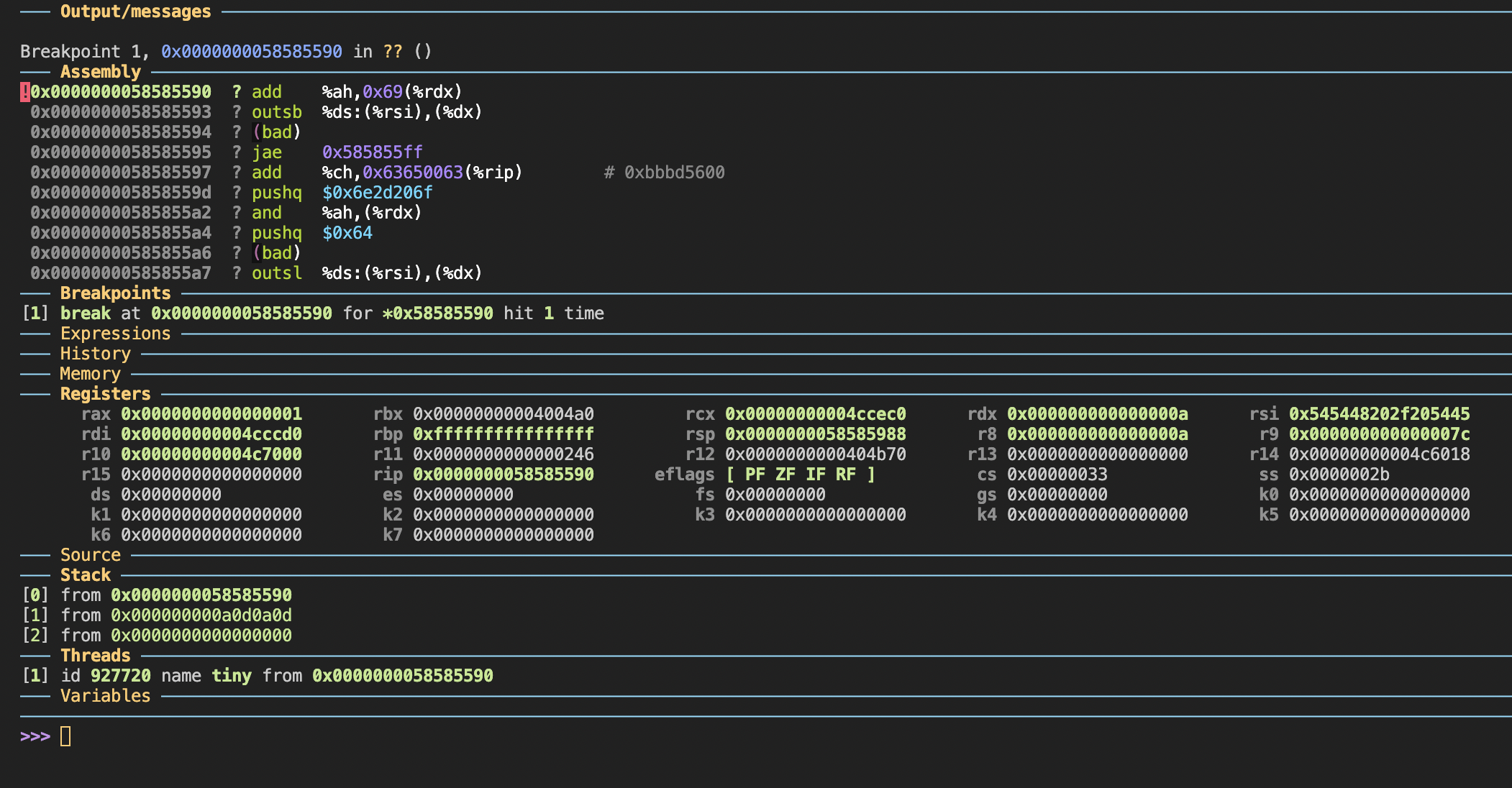Select the rsp register value
1512x788 pixels.
click(815, 434)
